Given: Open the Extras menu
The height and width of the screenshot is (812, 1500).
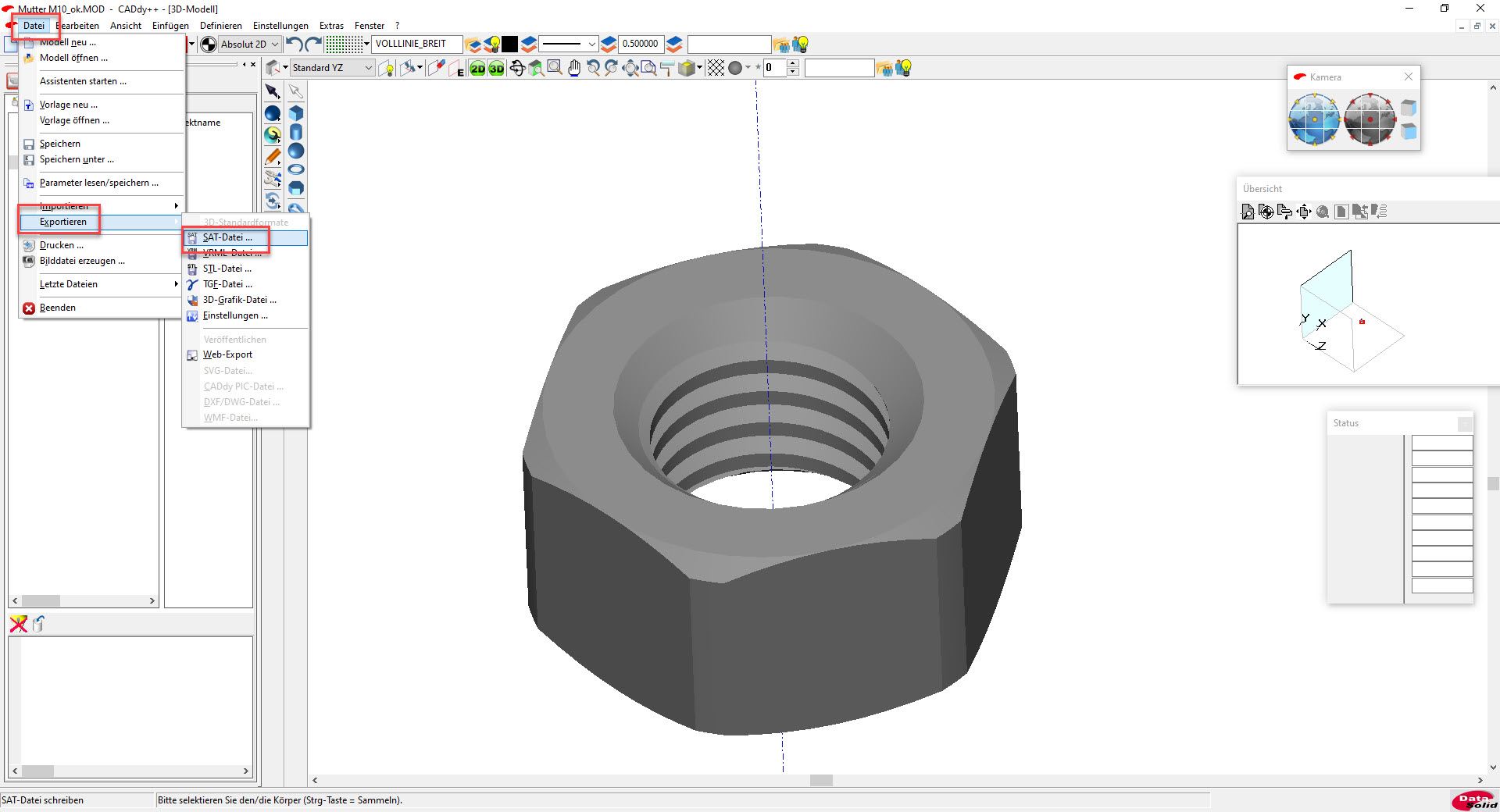Looking at the screenshot, I should pyautogui.click(x=331, y=26).
